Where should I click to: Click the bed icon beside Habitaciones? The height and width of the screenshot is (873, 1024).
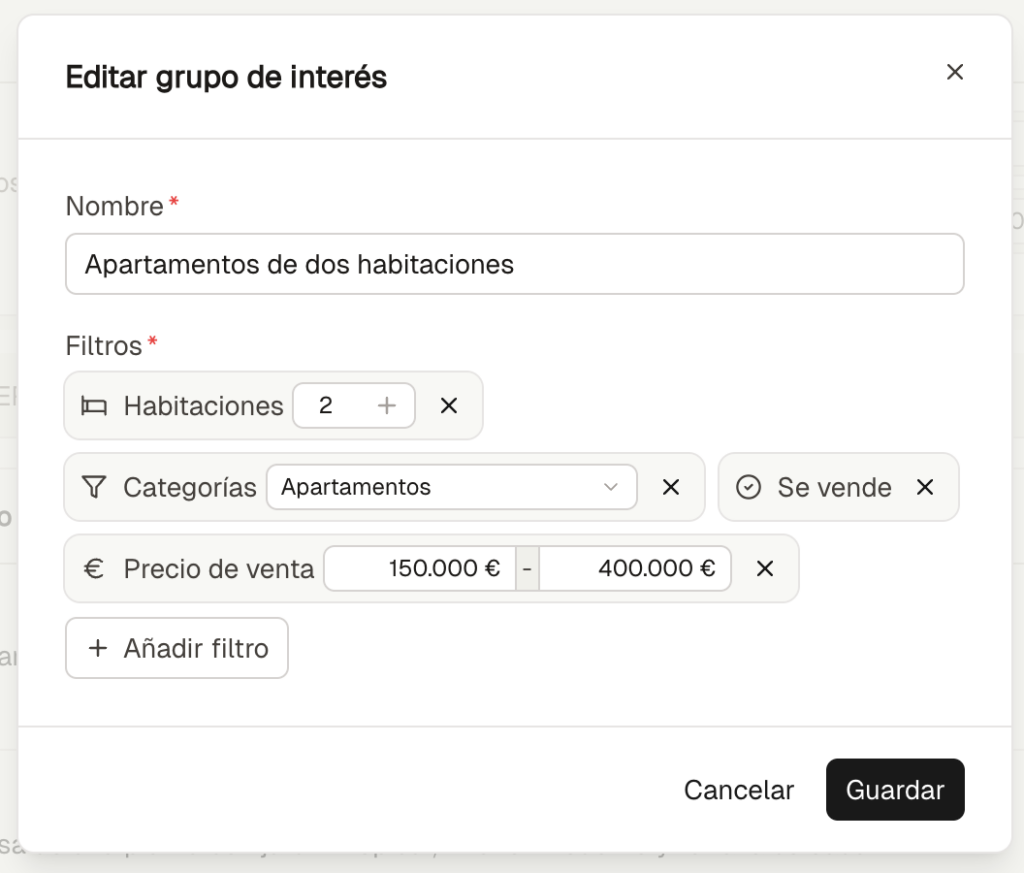click(95, 406)
